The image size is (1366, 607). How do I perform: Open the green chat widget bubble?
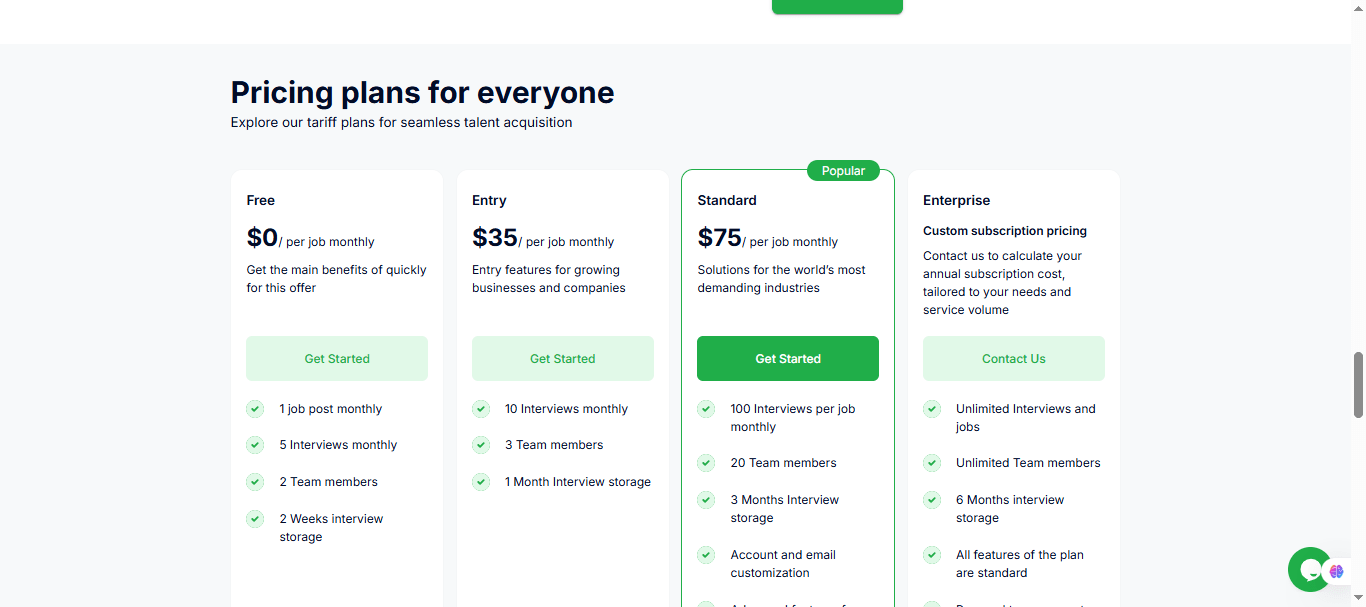click(x=1308, y=569)
